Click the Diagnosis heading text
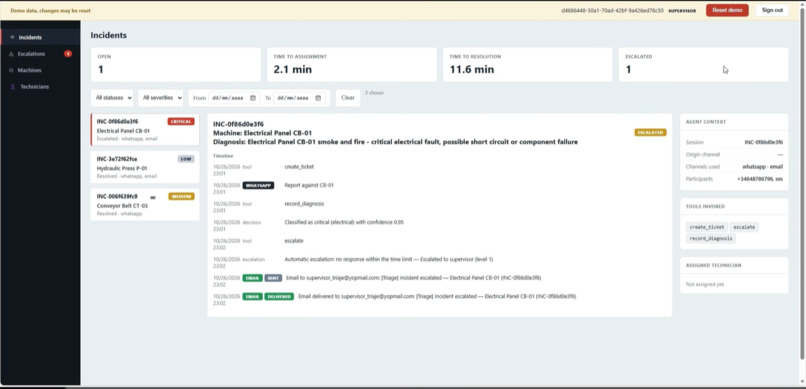The width and height of the screenshot is (806, 389). 395,142
